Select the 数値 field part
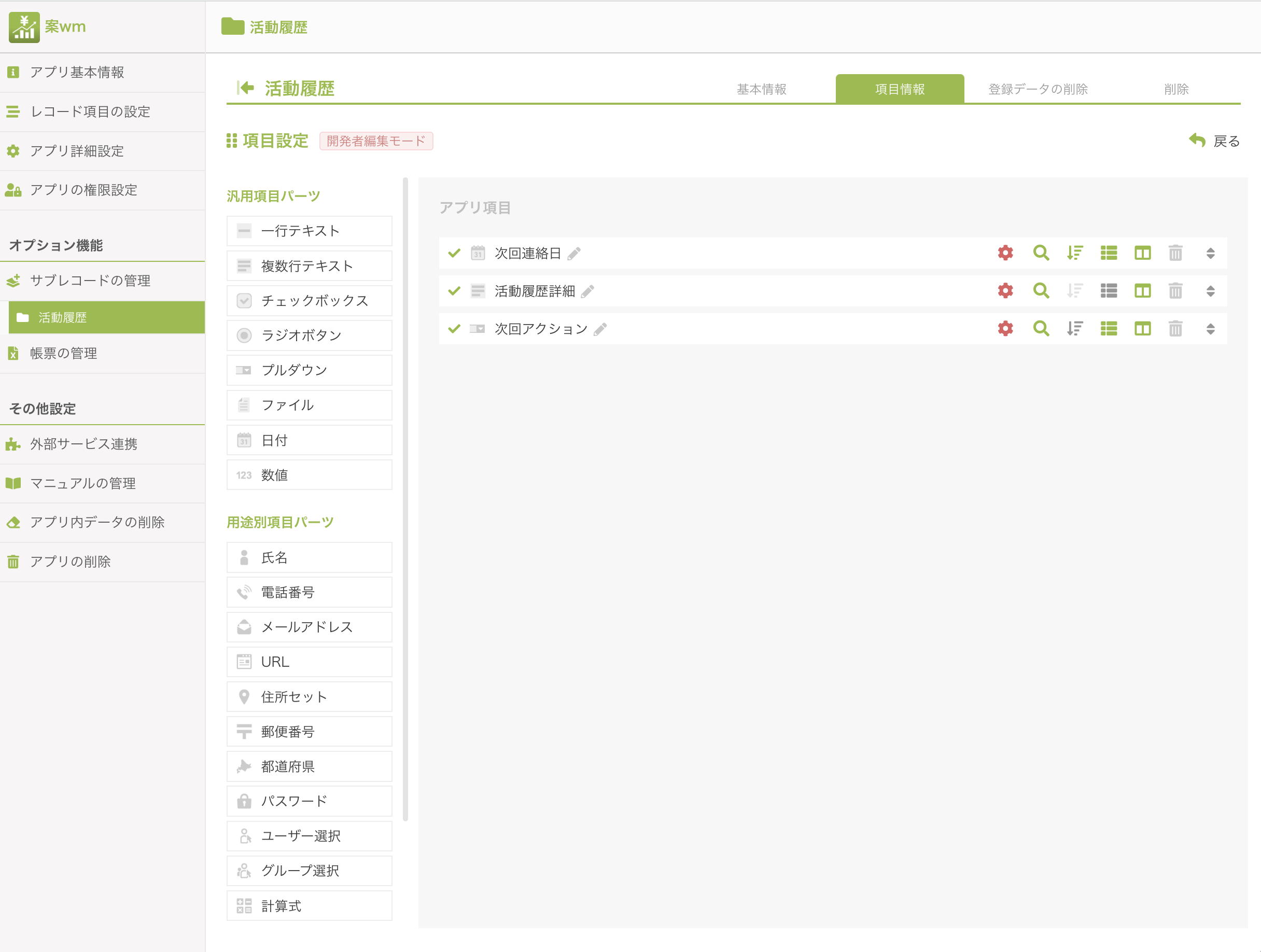This screenshot has width=1261, height=952. point(310,475)
